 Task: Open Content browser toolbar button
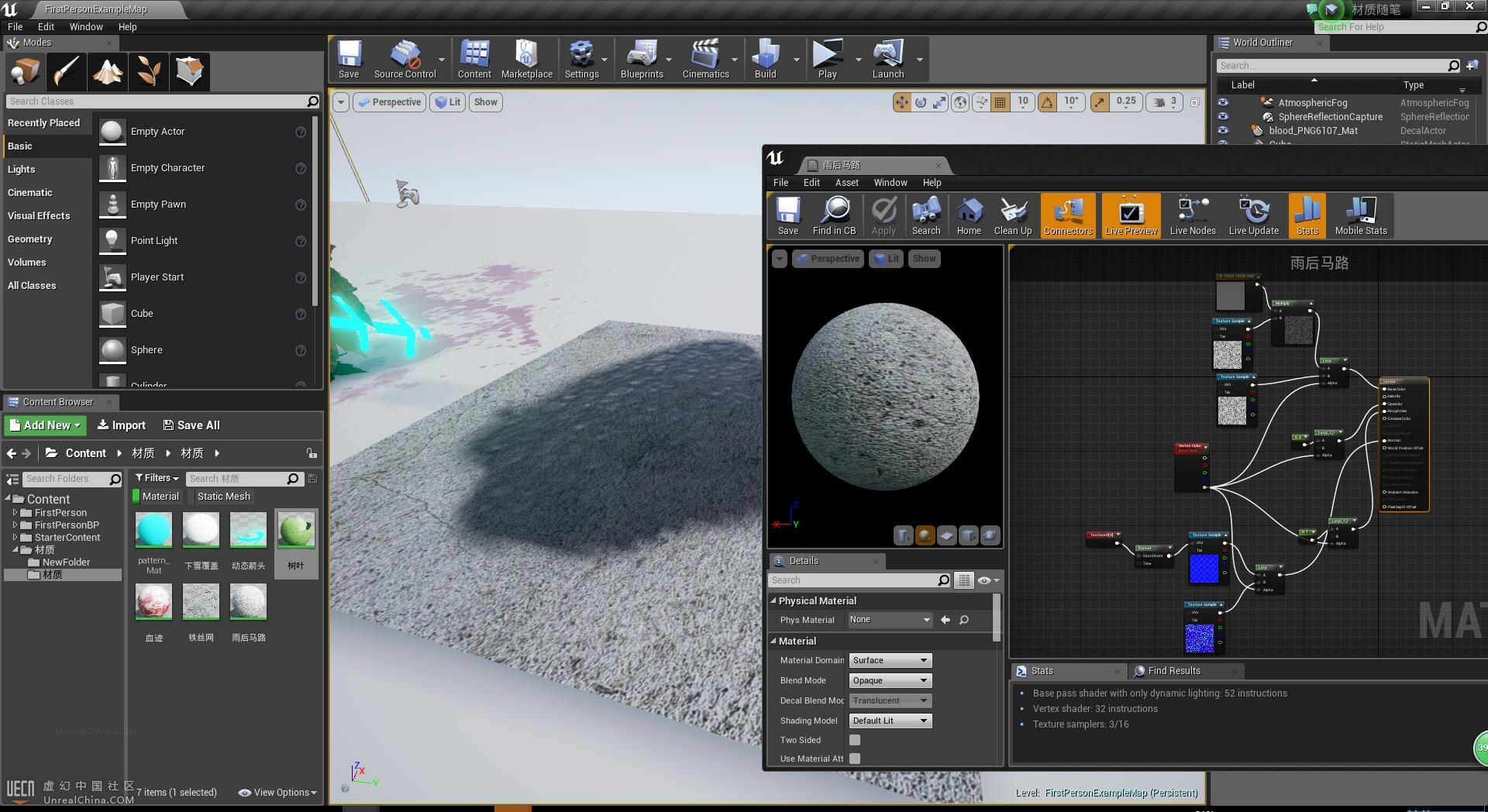[x=474, y=60]
